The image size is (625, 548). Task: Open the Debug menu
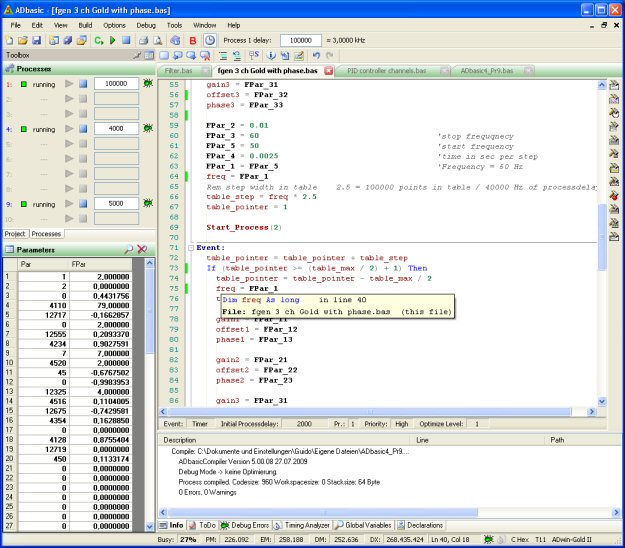click(x=146, y=24)
